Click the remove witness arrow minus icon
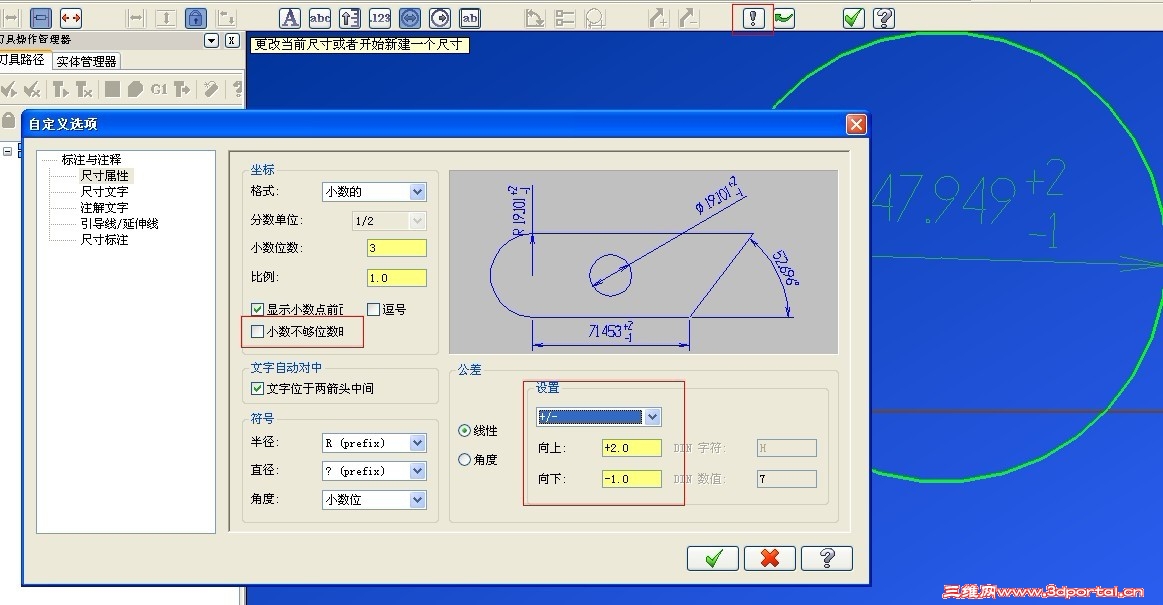The height and width of the screenshot is (605, 1163). (x=689, y=18)
